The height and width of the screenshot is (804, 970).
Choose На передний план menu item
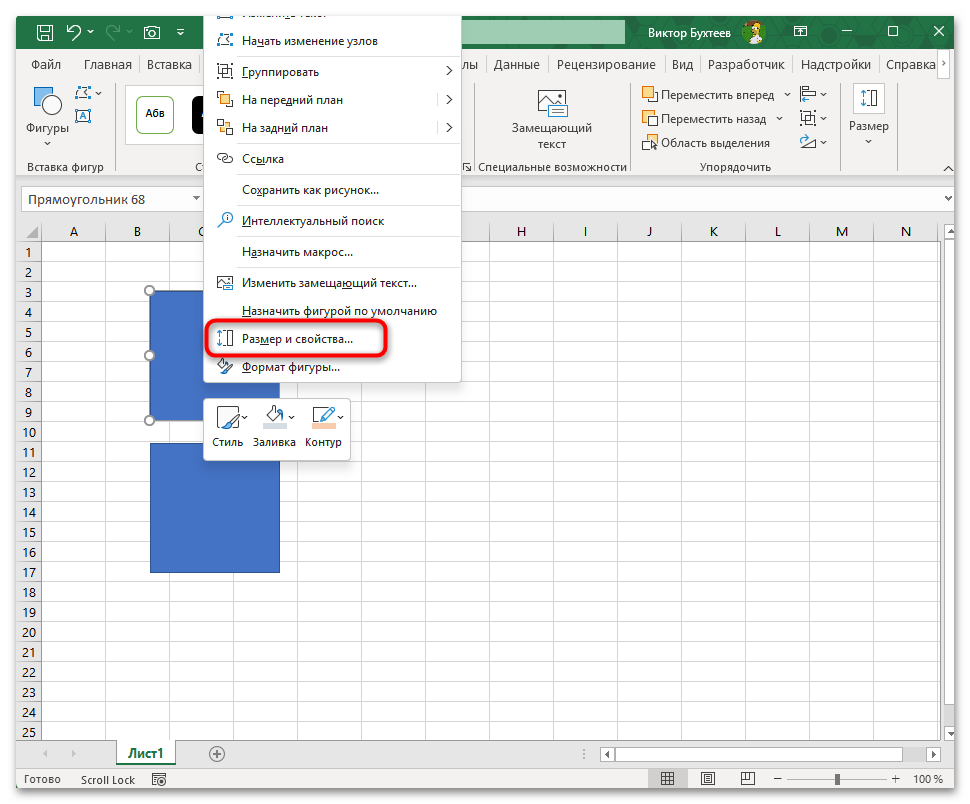[x=322, y=100]
